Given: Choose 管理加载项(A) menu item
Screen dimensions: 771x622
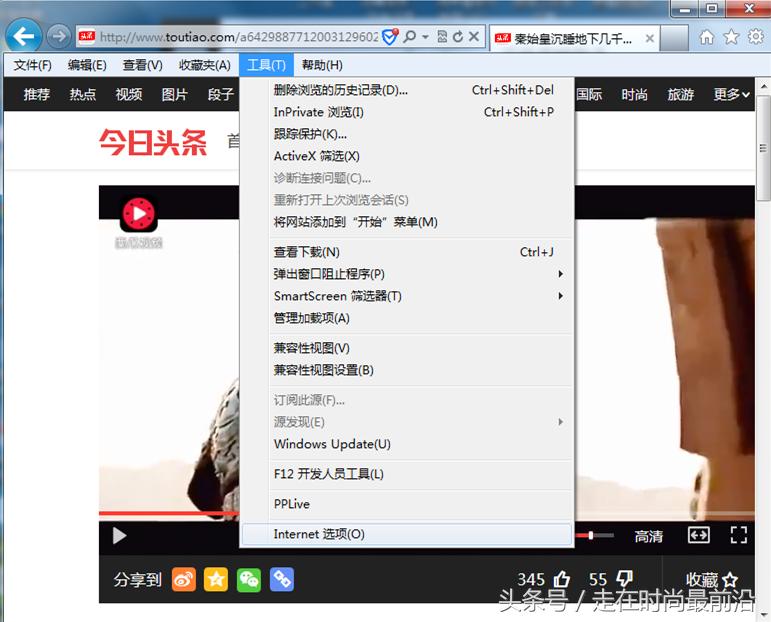Looking at the screenshot, I should (x=407, y=318).
